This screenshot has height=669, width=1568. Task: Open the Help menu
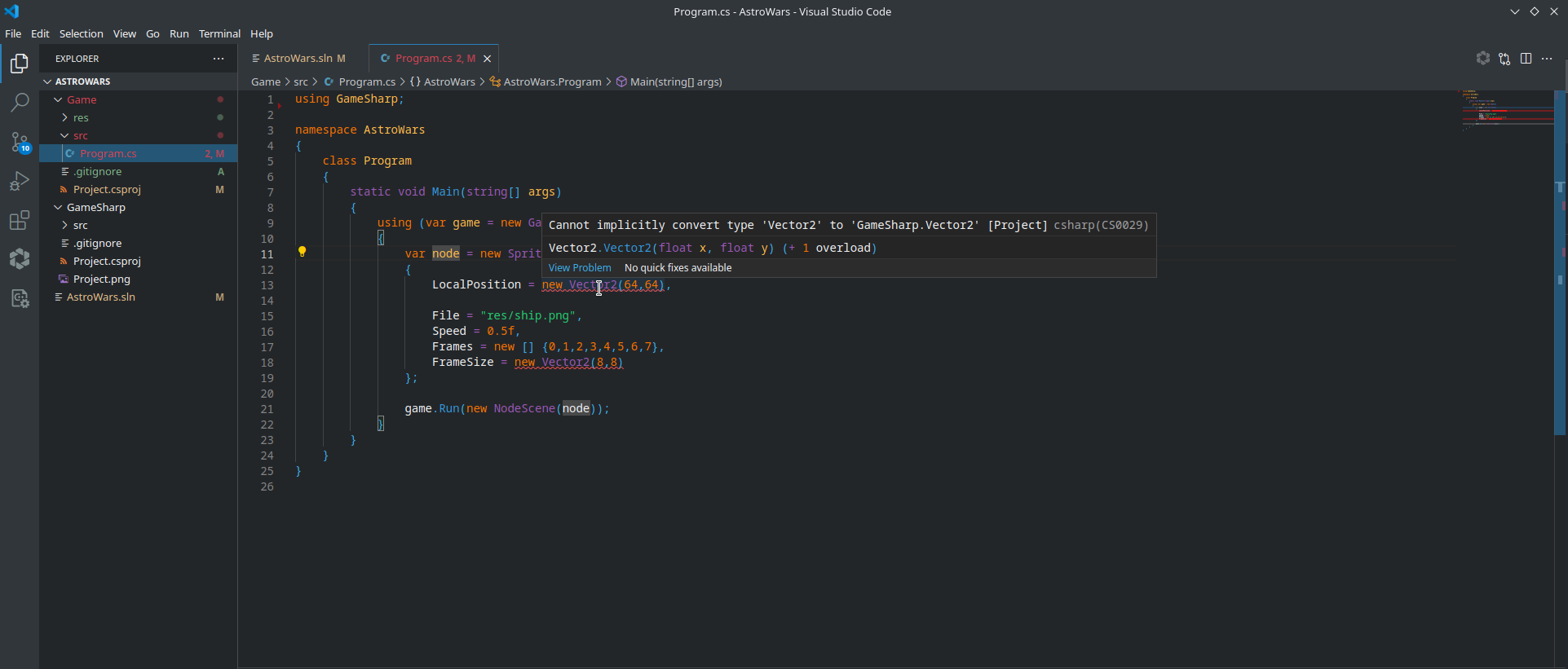(262, 33)
